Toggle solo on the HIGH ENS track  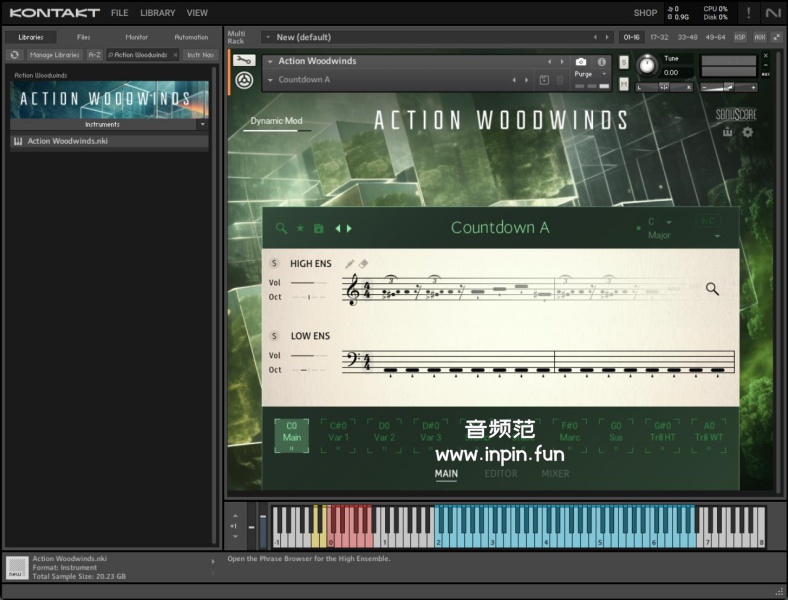(x=274, y=264)
